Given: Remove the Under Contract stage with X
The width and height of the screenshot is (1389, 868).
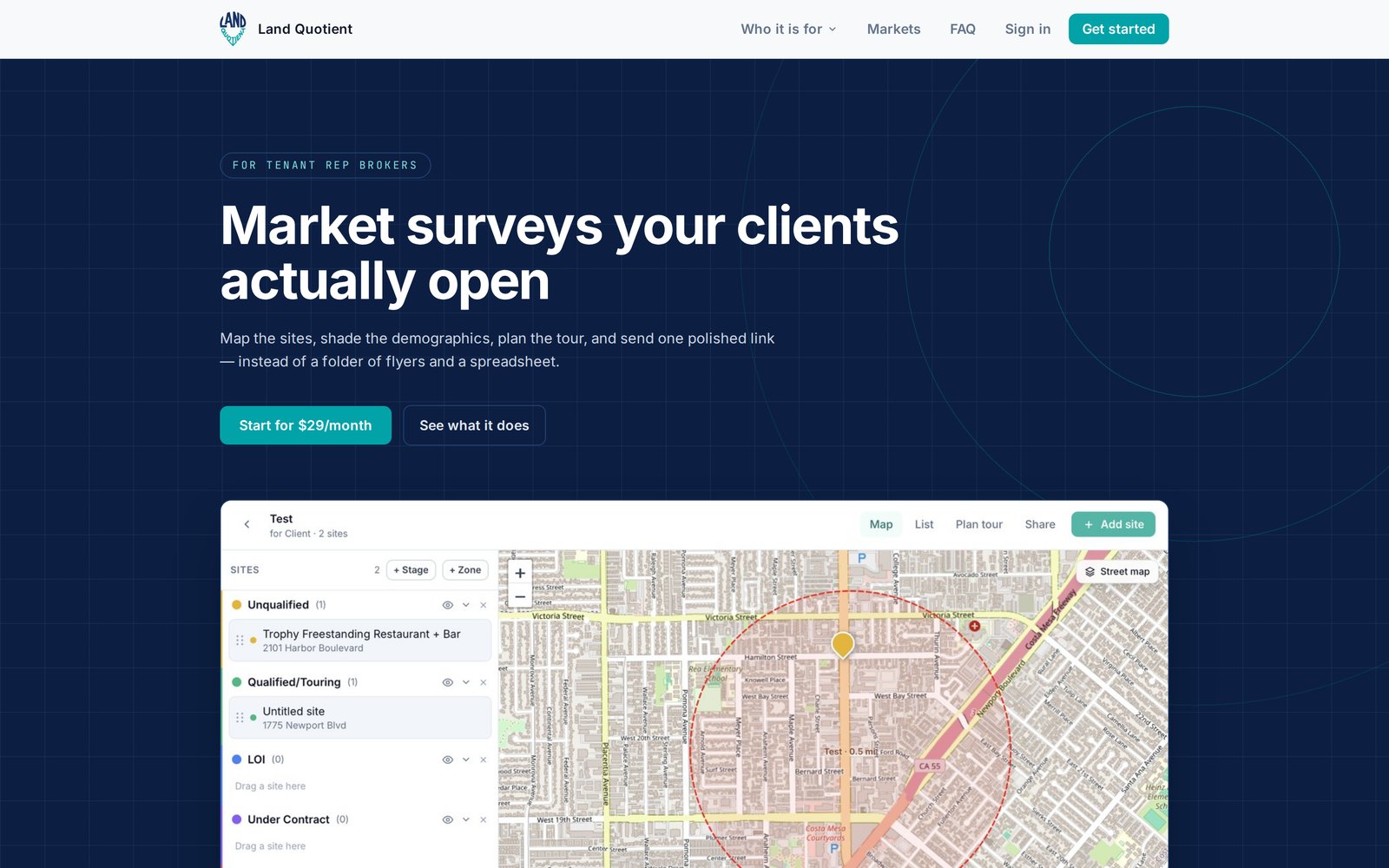Looking at the screenshot, I should click(484, 819).
